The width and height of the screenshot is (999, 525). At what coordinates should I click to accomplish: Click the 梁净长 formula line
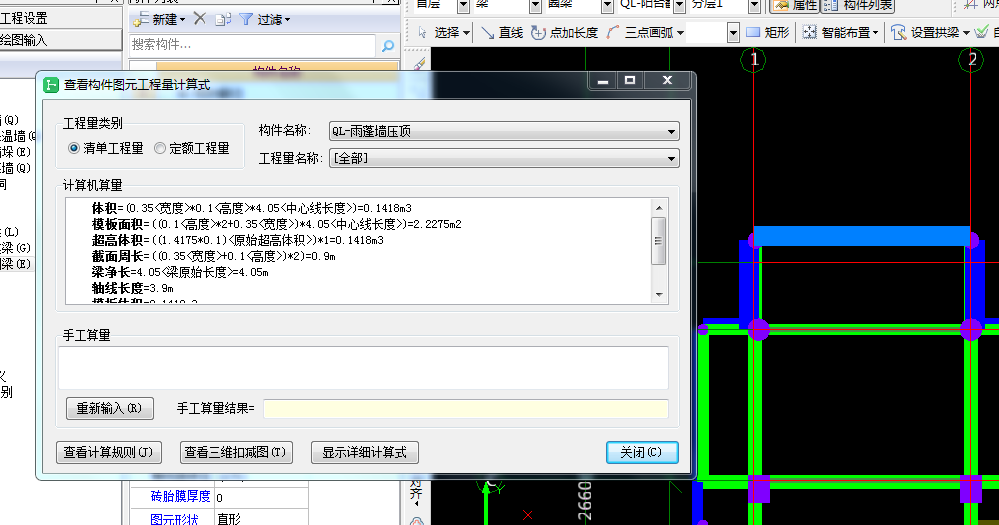coord(180,272)
